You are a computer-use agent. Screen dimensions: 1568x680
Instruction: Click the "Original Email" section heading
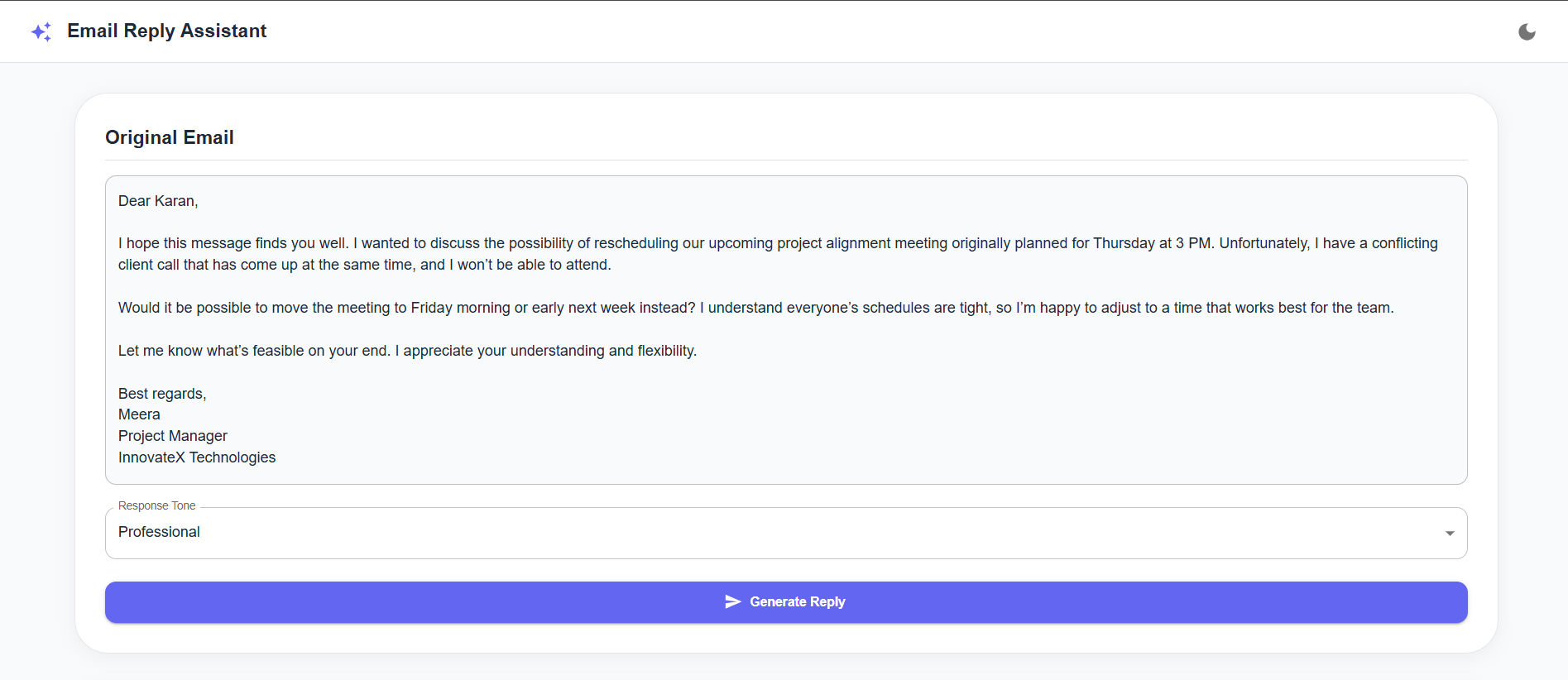pos(170,137)
